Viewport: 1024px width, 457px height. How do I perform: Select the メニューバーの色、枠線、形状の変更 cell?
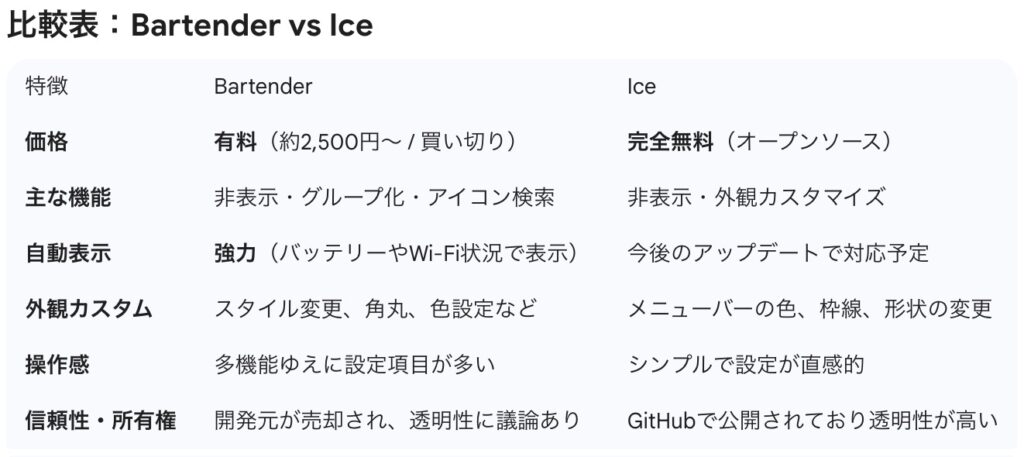pyautogui.click(x=809, y=308)
